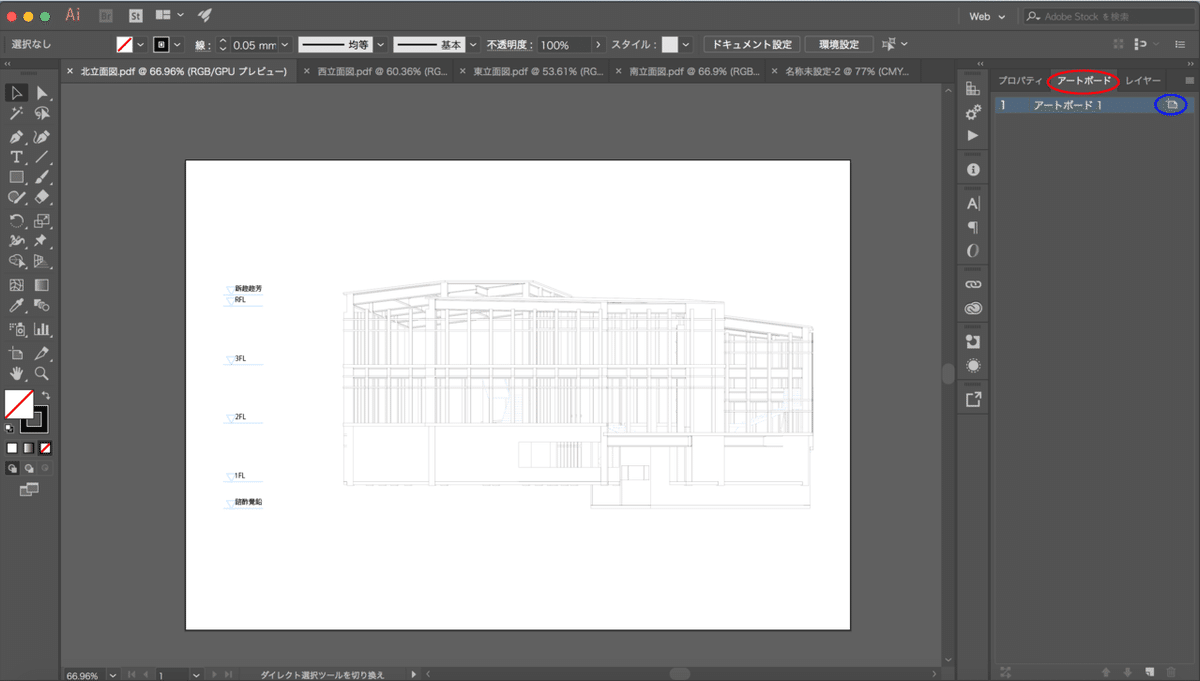Screen dimensions: 1200x681
Task: Select the Blend tool
Action: click(42, 306)
